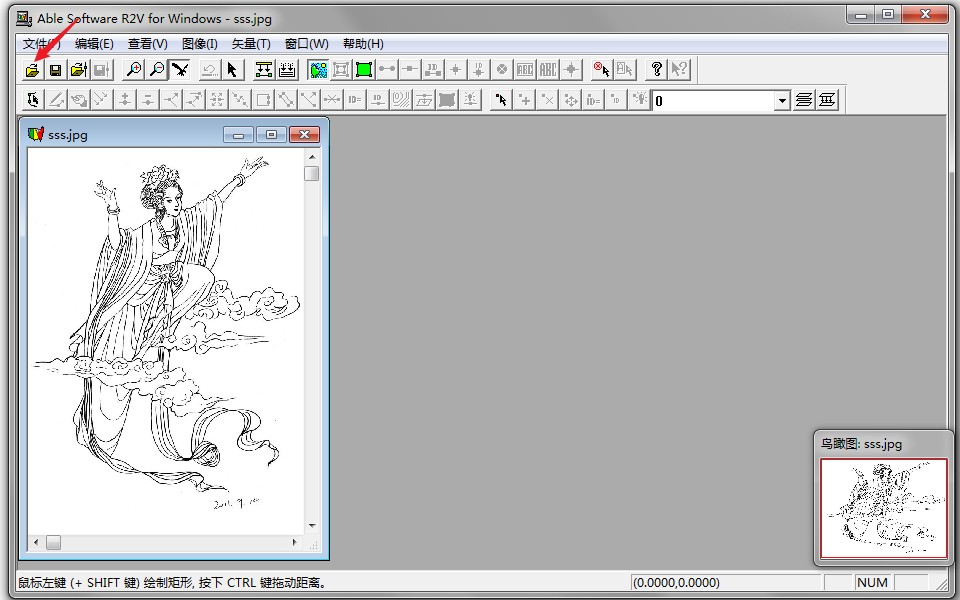The image size is (960, 600).
Task: Toggle the pressed pan tool button
Action: pyautogui.click(x=180, y=70)
